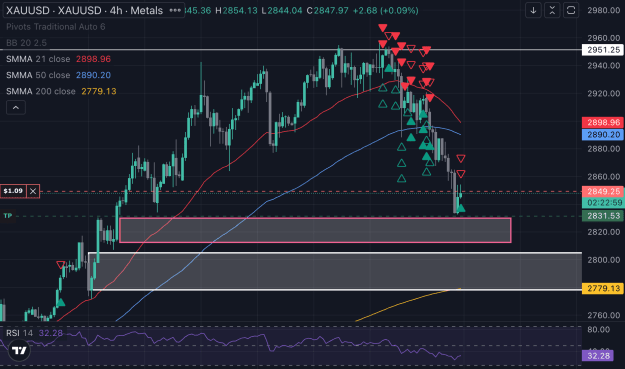Click the TradingView logo badge
Viewport: 625px width, 369px height.
(x=19, y=351)
